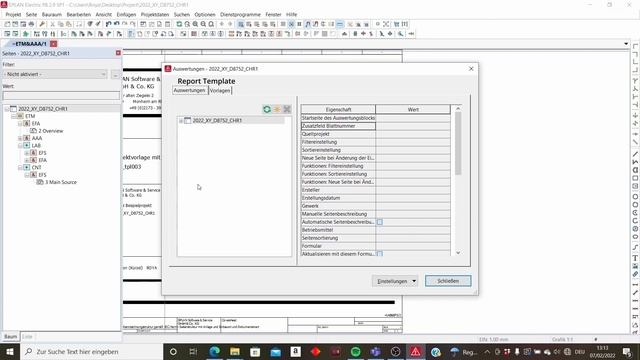
Task: Close the ETM&AAA/1 page tab
Action: click(53, 43)
